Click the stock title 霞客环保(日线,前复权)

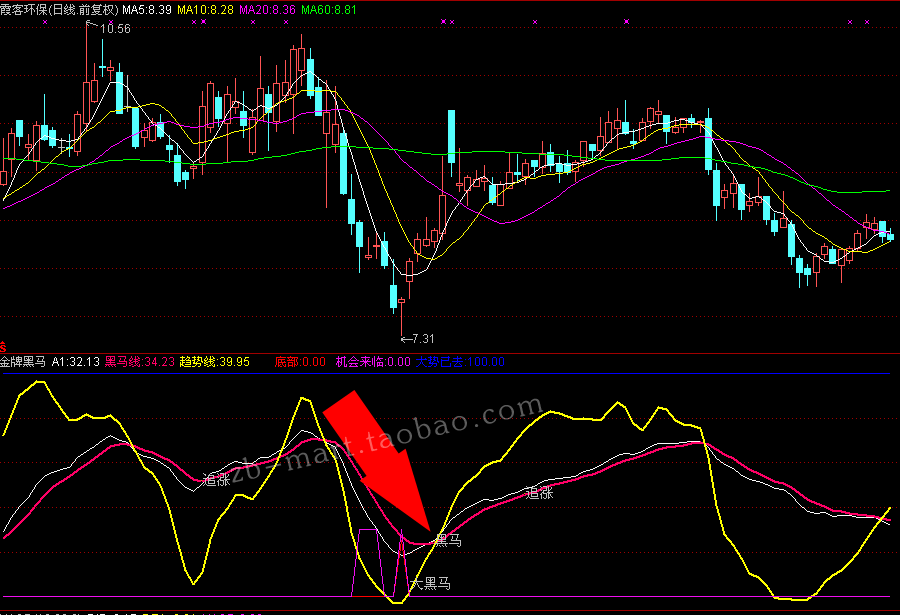[x=59, y=10]
